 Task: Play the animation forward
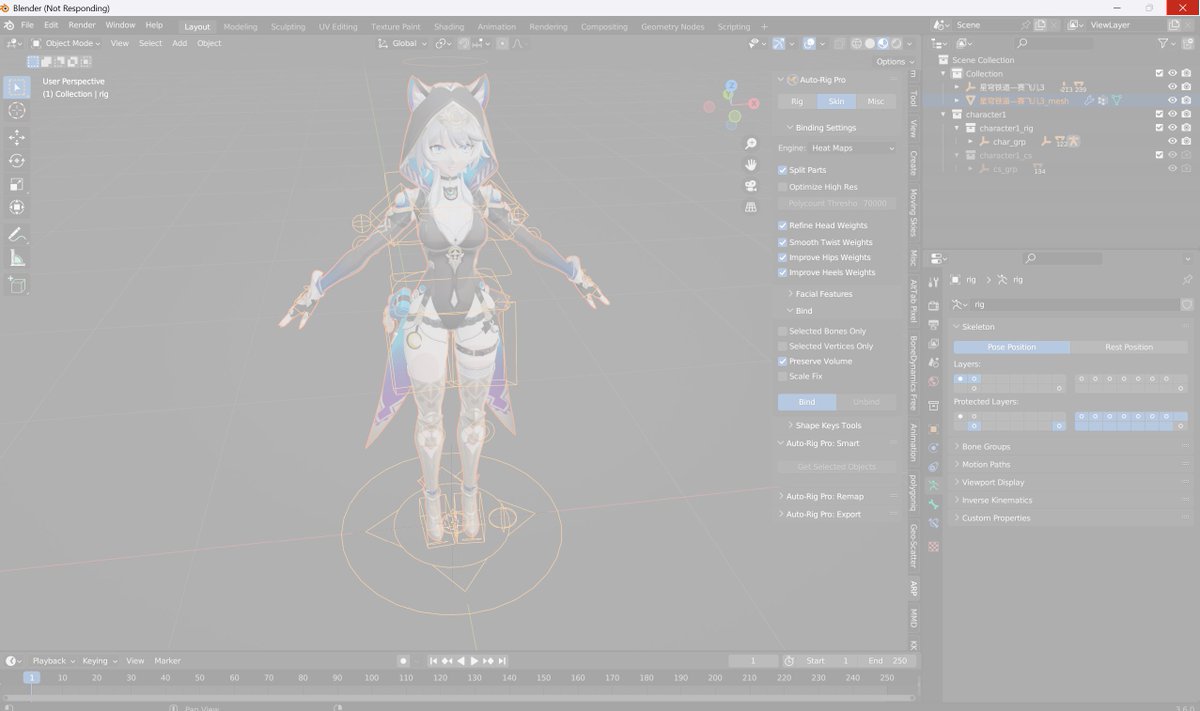474,661
